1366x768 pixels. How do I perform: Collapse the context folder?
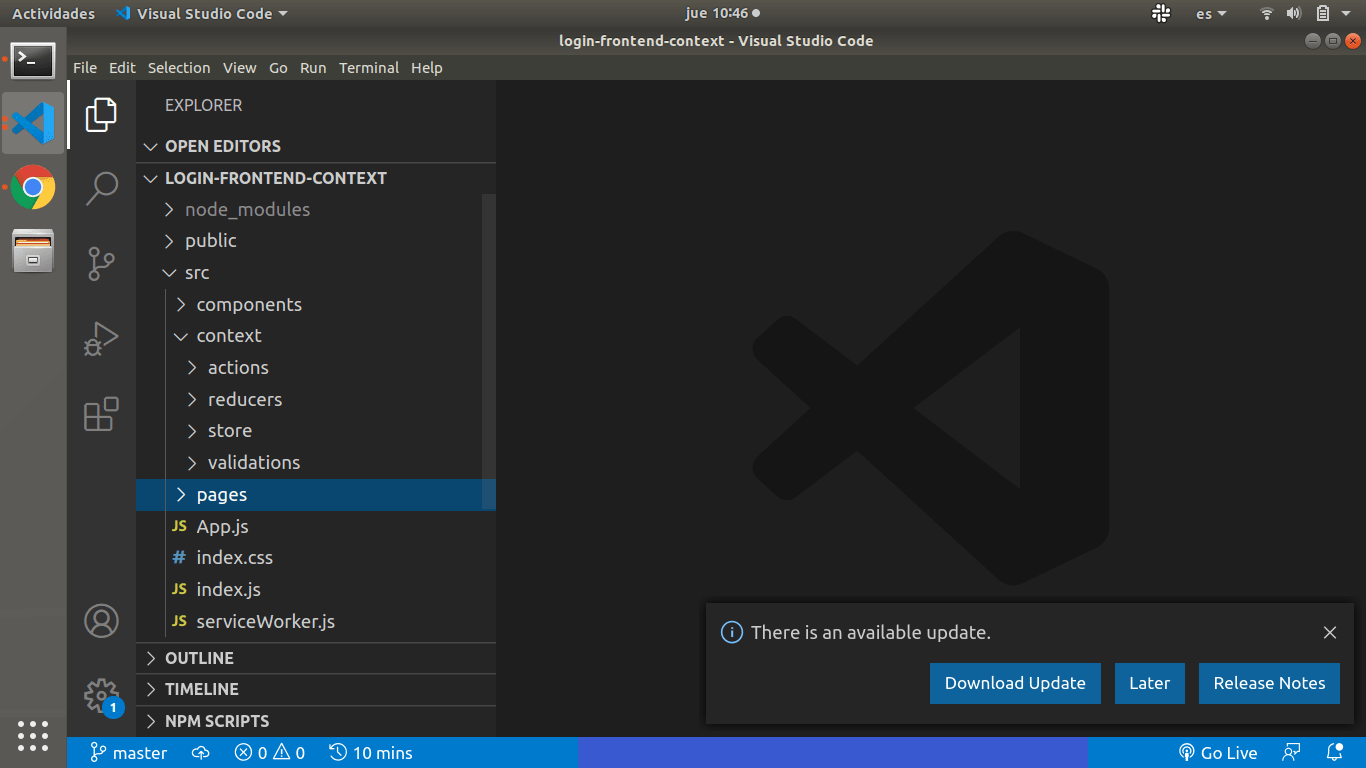tap(228, 336)
